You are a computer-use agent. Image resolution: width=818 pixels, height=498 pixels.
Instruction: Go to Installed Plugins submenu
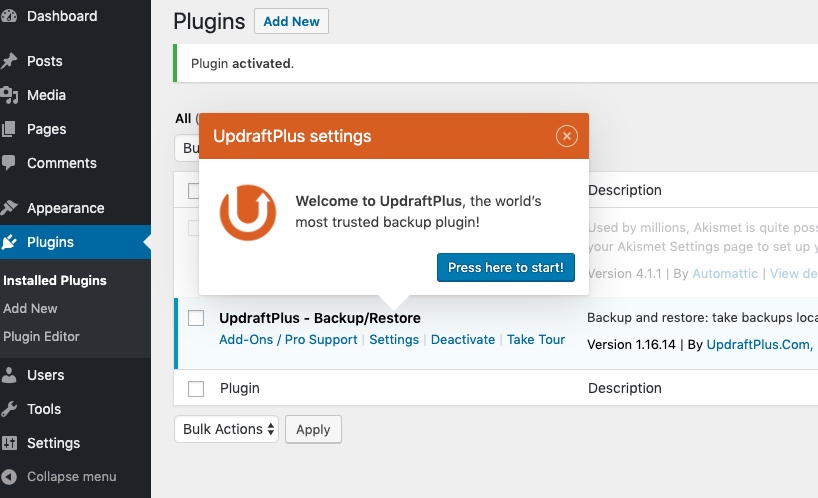pyautogui.click(x=55, y=281)
